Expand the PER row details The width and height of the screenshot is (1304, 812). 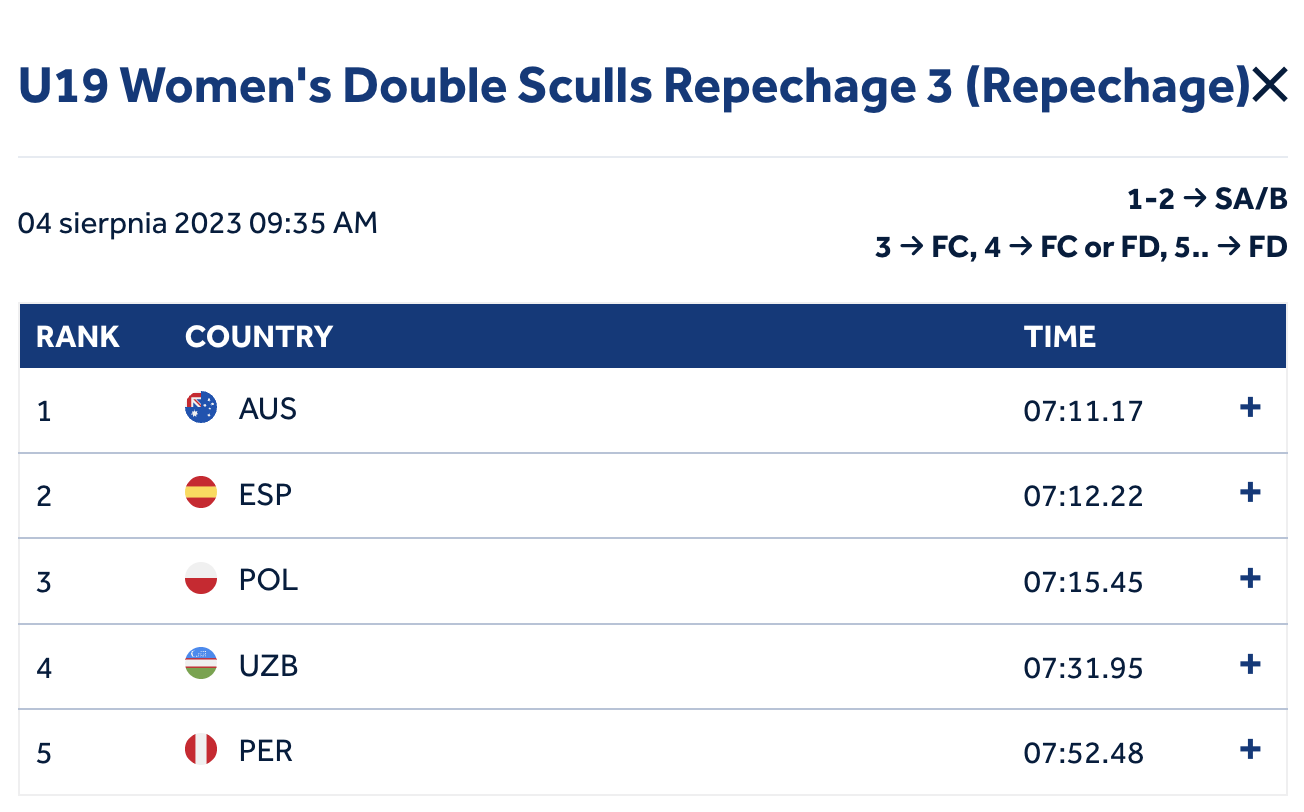[x=1249, y=750]
